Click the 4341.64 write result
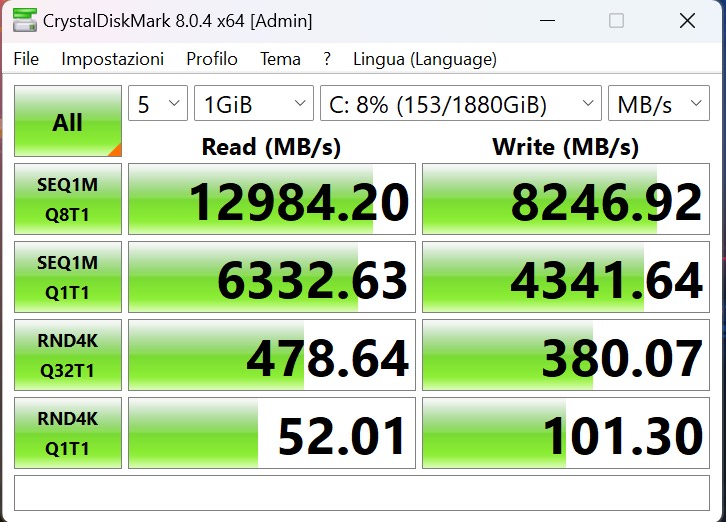The image size is (726, 522). point(566,277)
